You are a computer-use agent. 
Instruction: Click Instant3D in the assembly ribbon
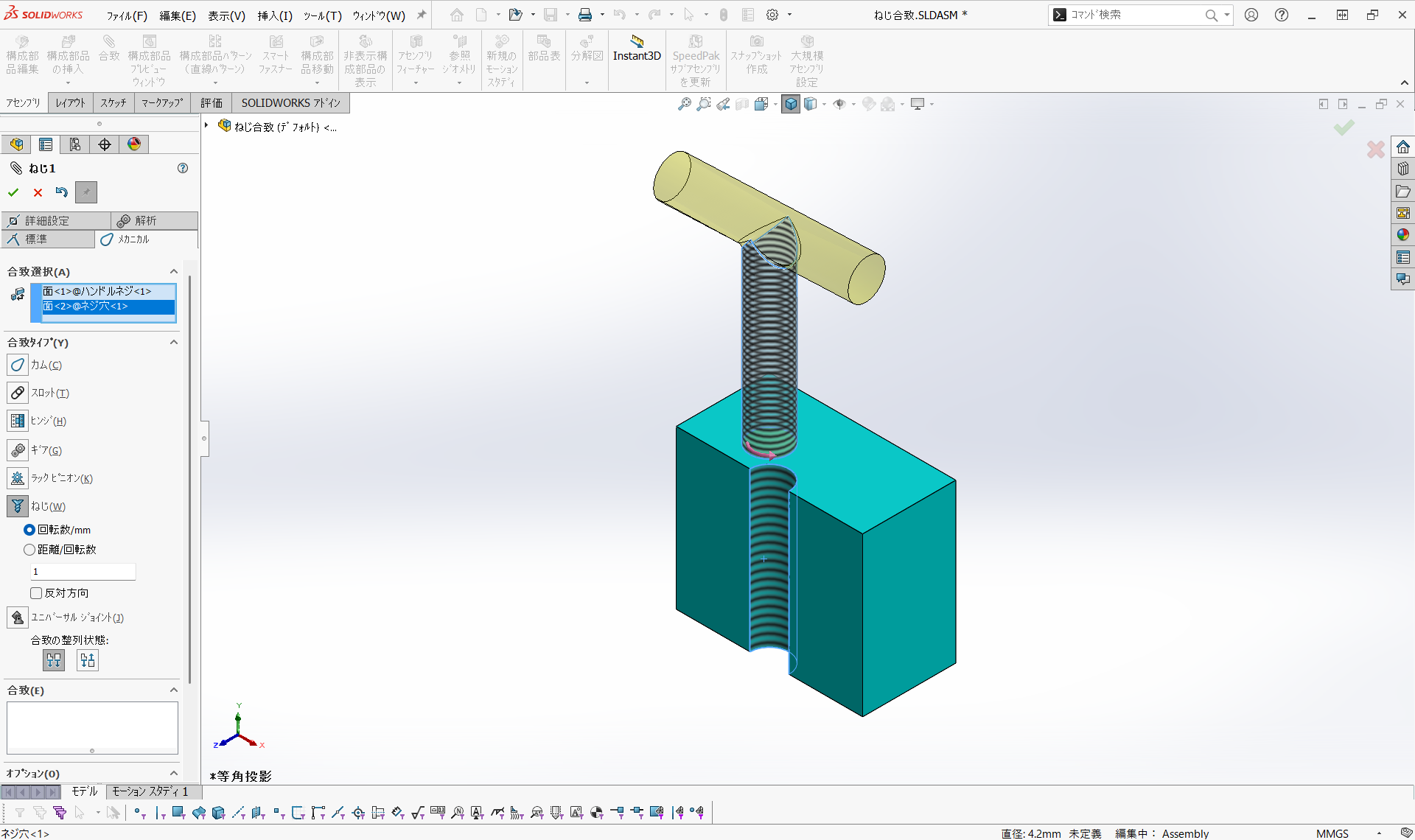[637, 49]
